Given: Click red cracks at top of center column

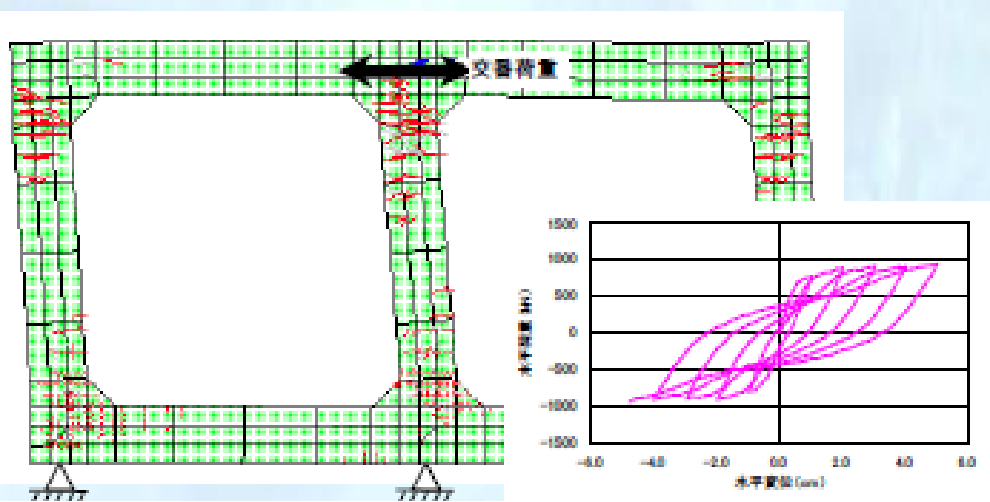Looking at the screenshot, I should [x=413, y=122].
